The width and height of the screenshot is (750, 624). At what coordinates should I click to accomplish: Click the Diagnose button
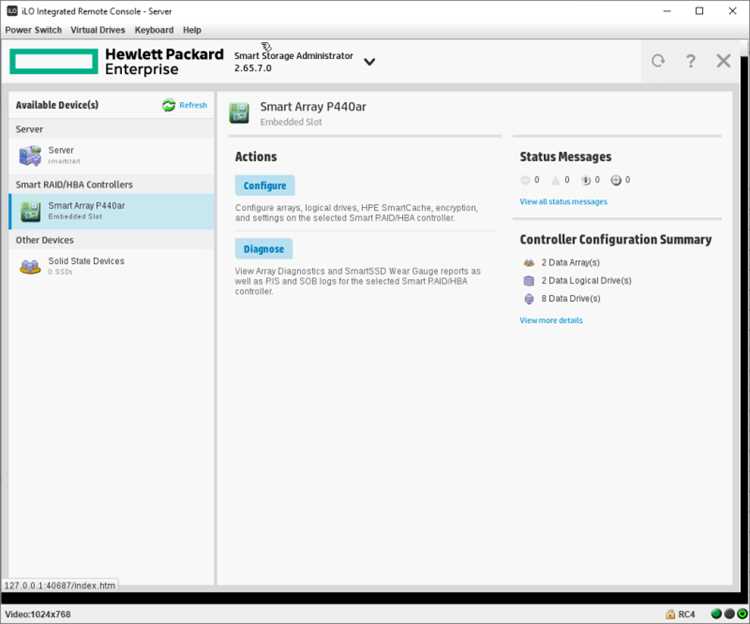264,249
